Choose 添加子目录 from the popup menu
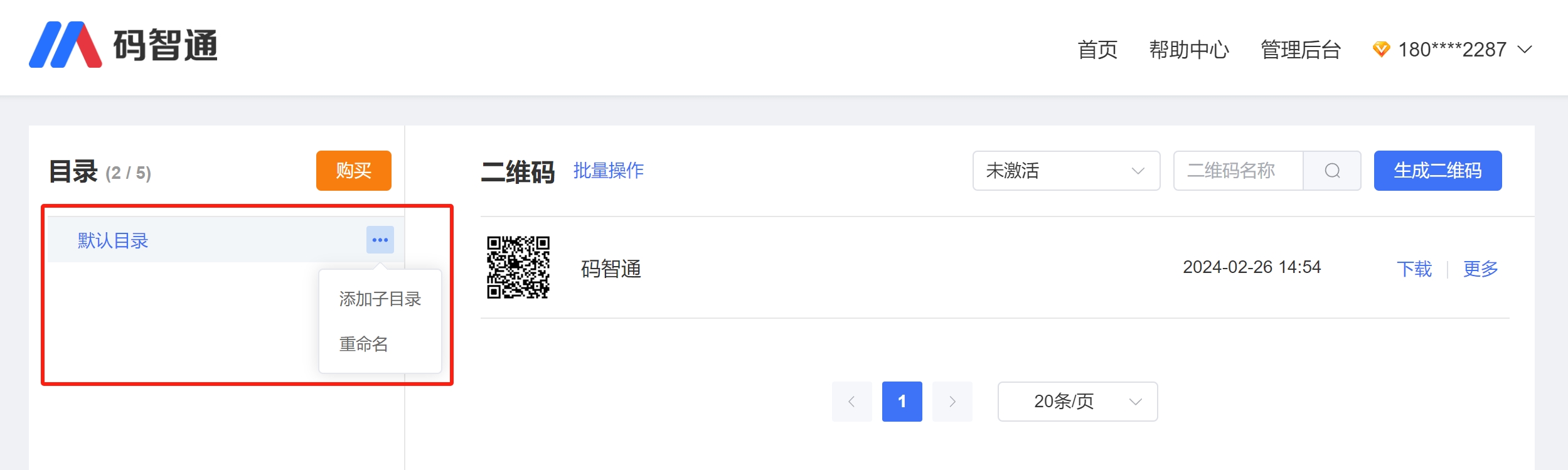The image size is (1568, 470). pos(380,299)
